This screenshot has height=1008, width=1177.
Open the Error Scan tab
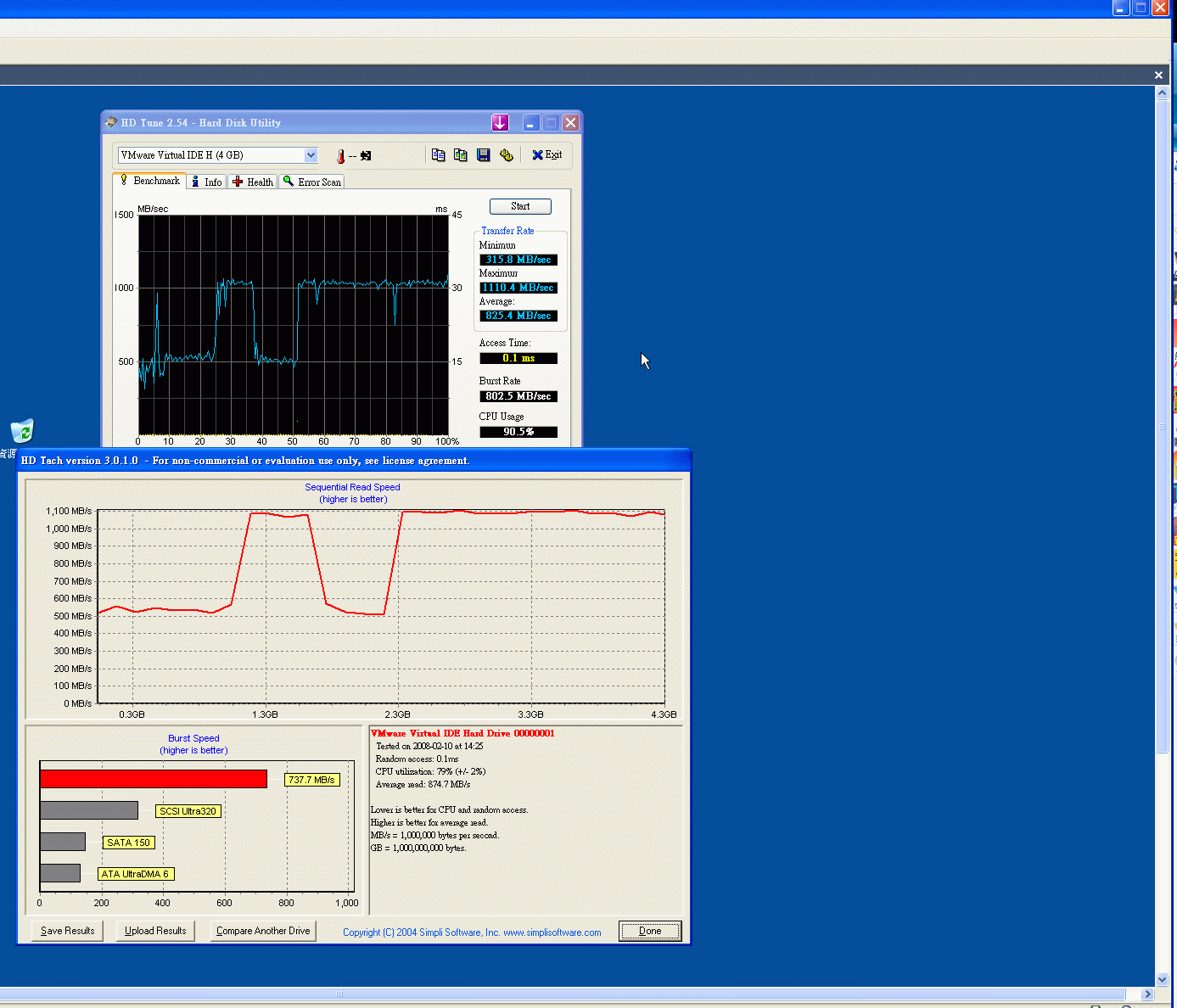point(311,182)
